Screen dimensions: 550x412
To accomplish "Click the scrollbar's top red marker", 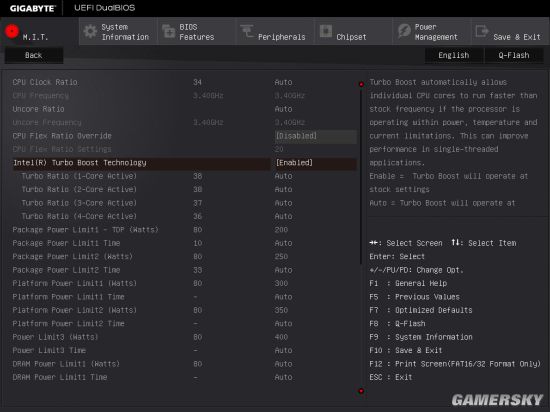I will [361, 84].
